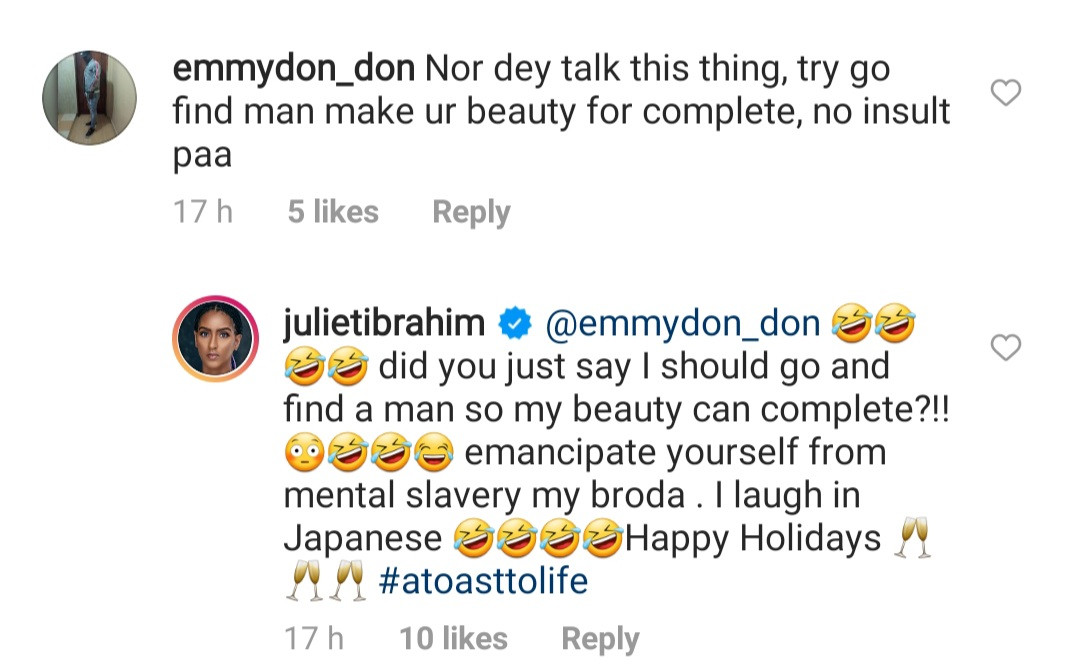This screenshot has height=665, width=1080.
Task: Open the julietibrahim username link
Action: pyautogui.click(x=385, y=324)
